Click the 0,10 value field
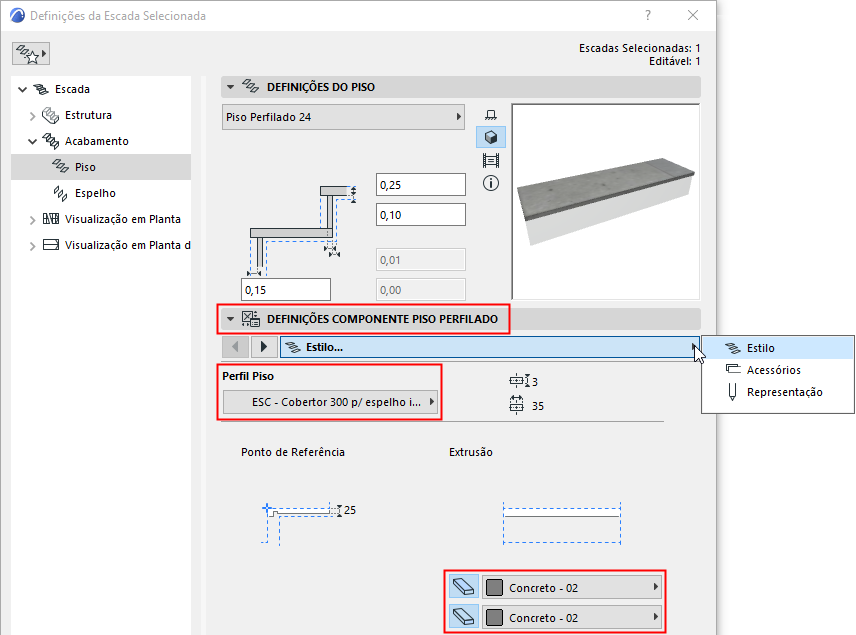The height and width of the screenshot is (635, 856). pos(420,215)
